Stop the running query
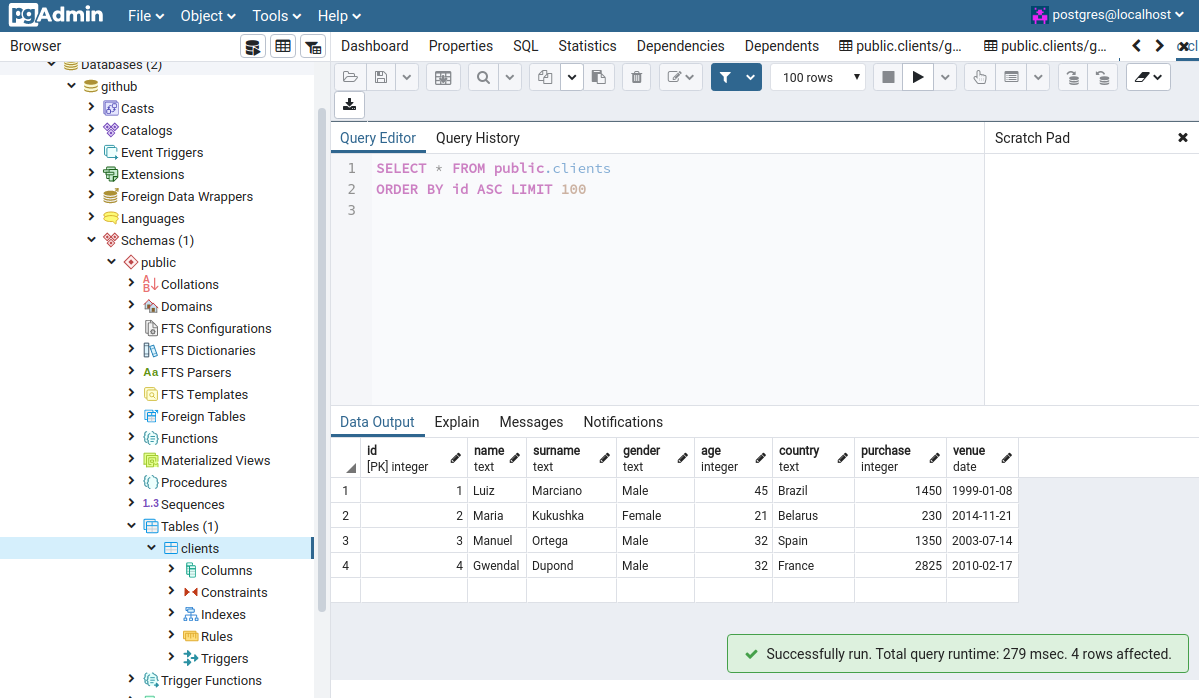The image size is (1199, 698). 888,77
